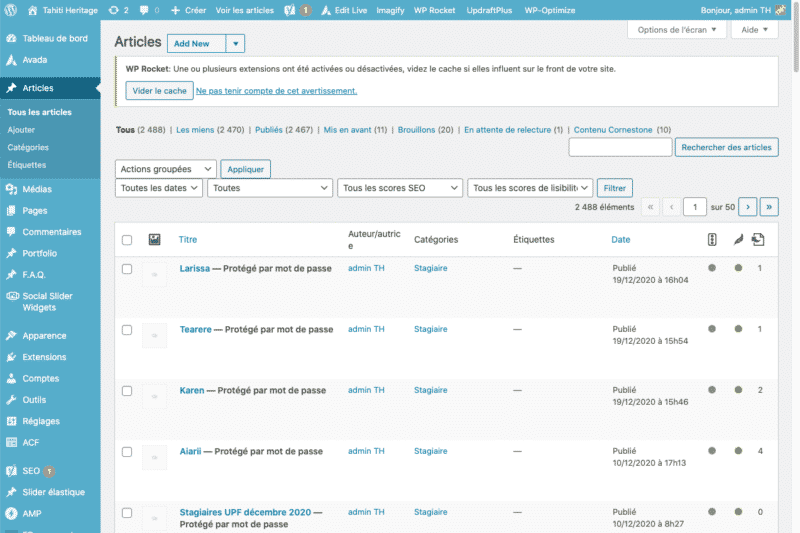Open UpdraftPlus admin bar menu

coord(489,10)
